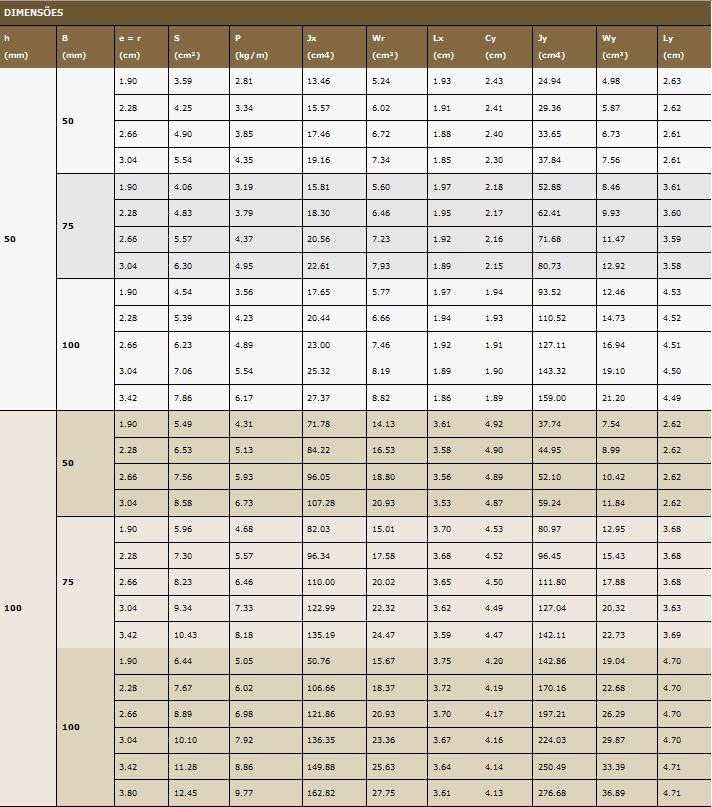Image resolution: width=712 pixels, height=807 pixels.
Task: Select the Jy value 170.16
Action: [x=552, y=688]
